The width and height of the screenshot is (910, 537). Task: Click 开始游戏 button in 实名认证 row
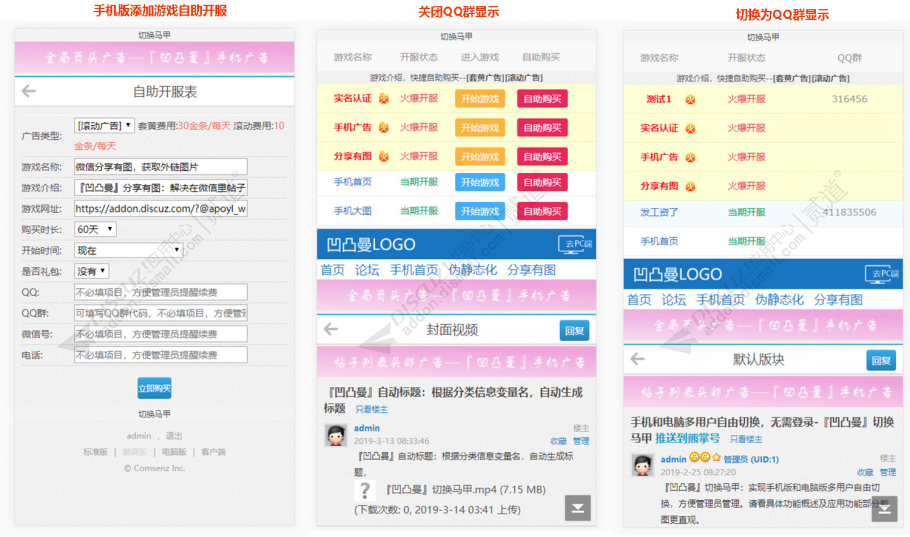pyautogui.click(x=480, y=99)
